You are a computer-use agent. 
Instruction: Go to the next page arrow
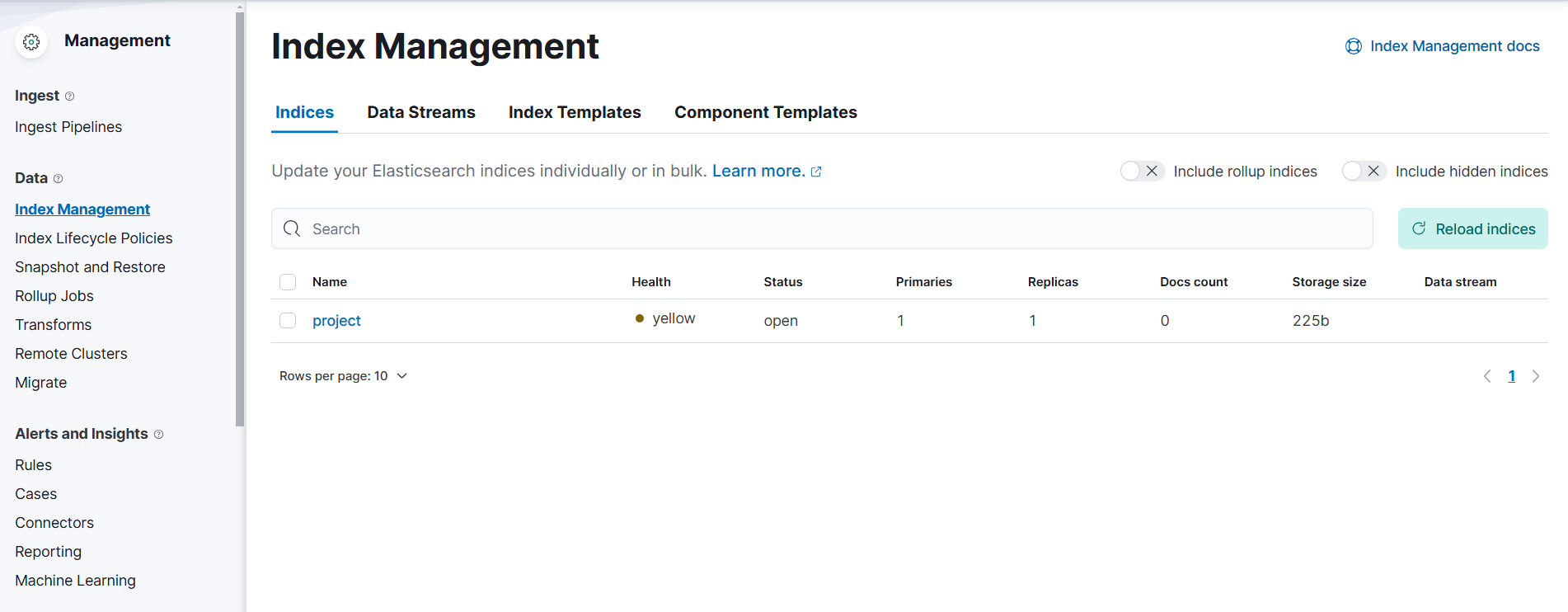pos(1535,376)
